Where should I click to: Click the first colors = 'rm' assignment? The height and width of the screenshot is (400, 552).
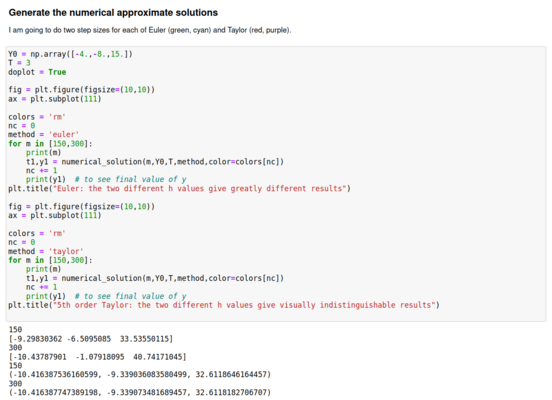tap(37, 117)
